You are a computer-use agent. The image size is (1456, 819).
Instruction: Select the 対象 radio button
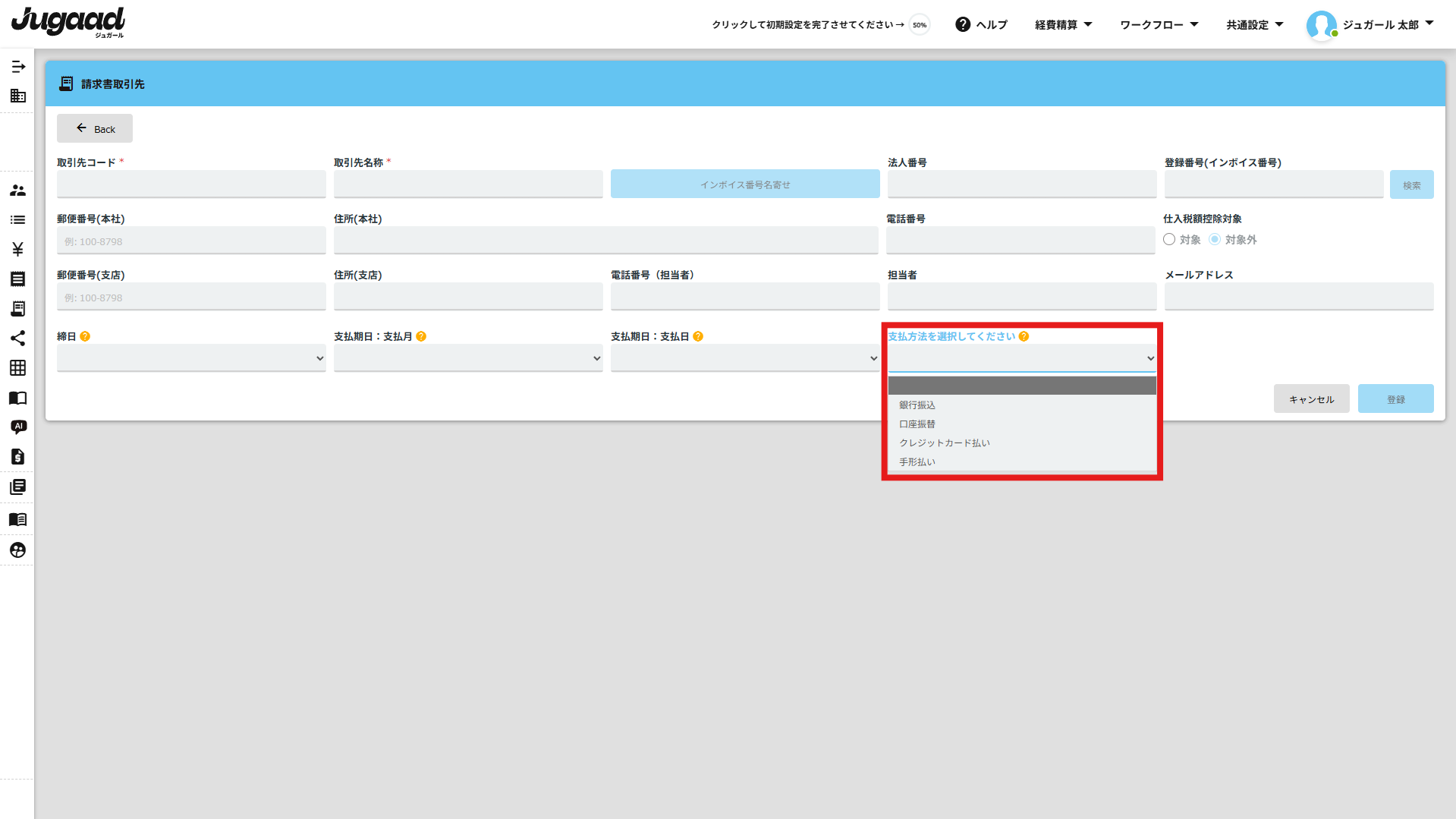coord(1169,240)
